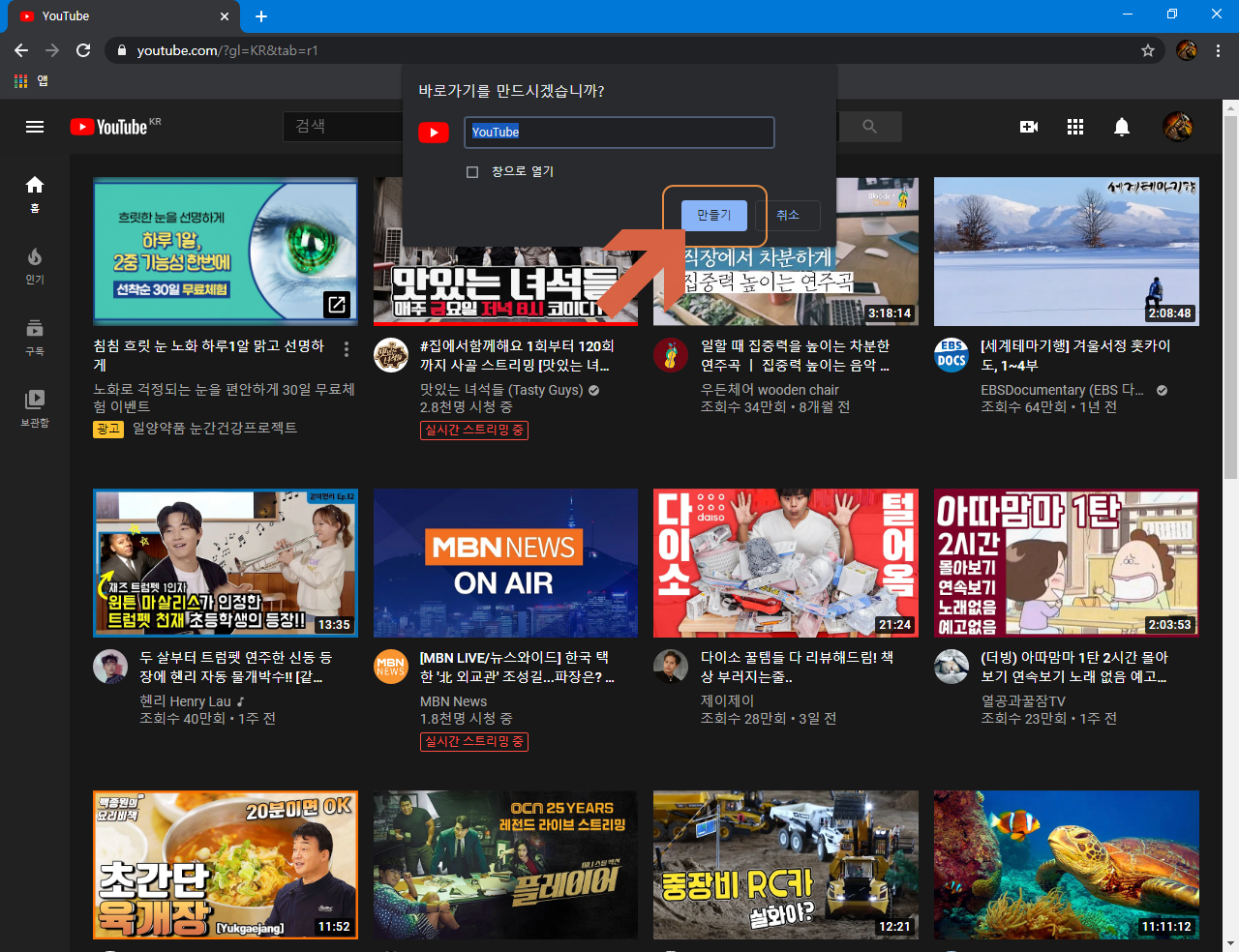Click the 열공과꿀잠TV channel name
Screen dimensions: 1239x952
point(1023,701)
